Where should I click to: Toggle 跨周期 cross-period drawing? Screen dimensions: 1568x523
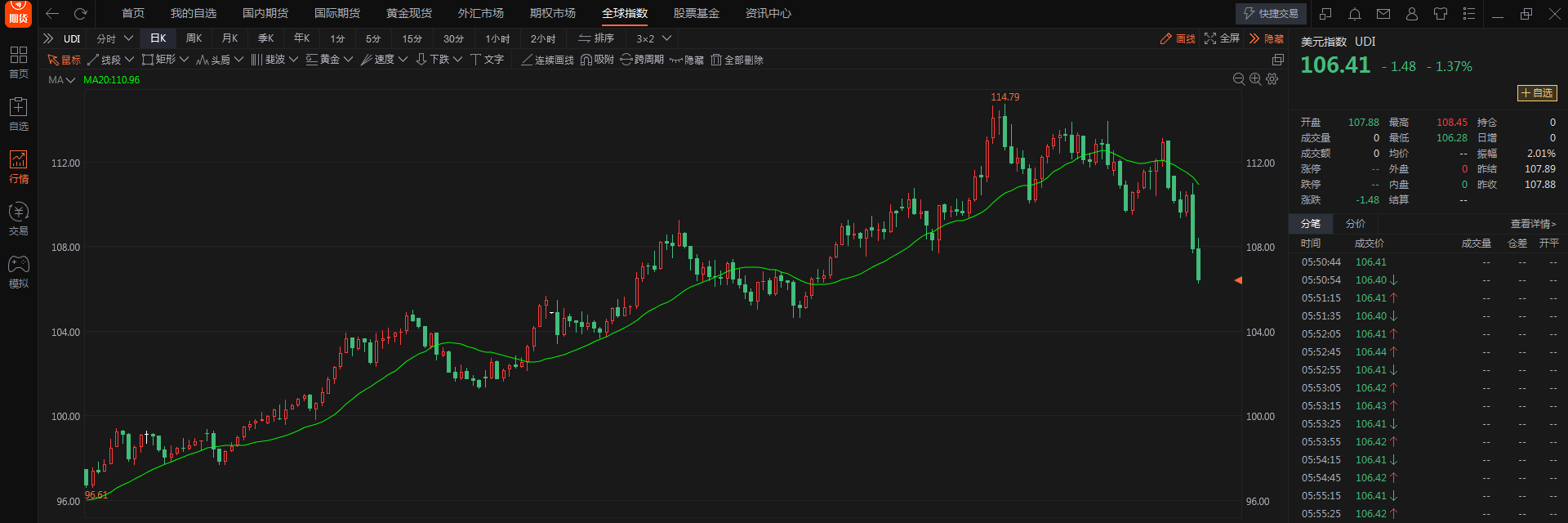642,60
